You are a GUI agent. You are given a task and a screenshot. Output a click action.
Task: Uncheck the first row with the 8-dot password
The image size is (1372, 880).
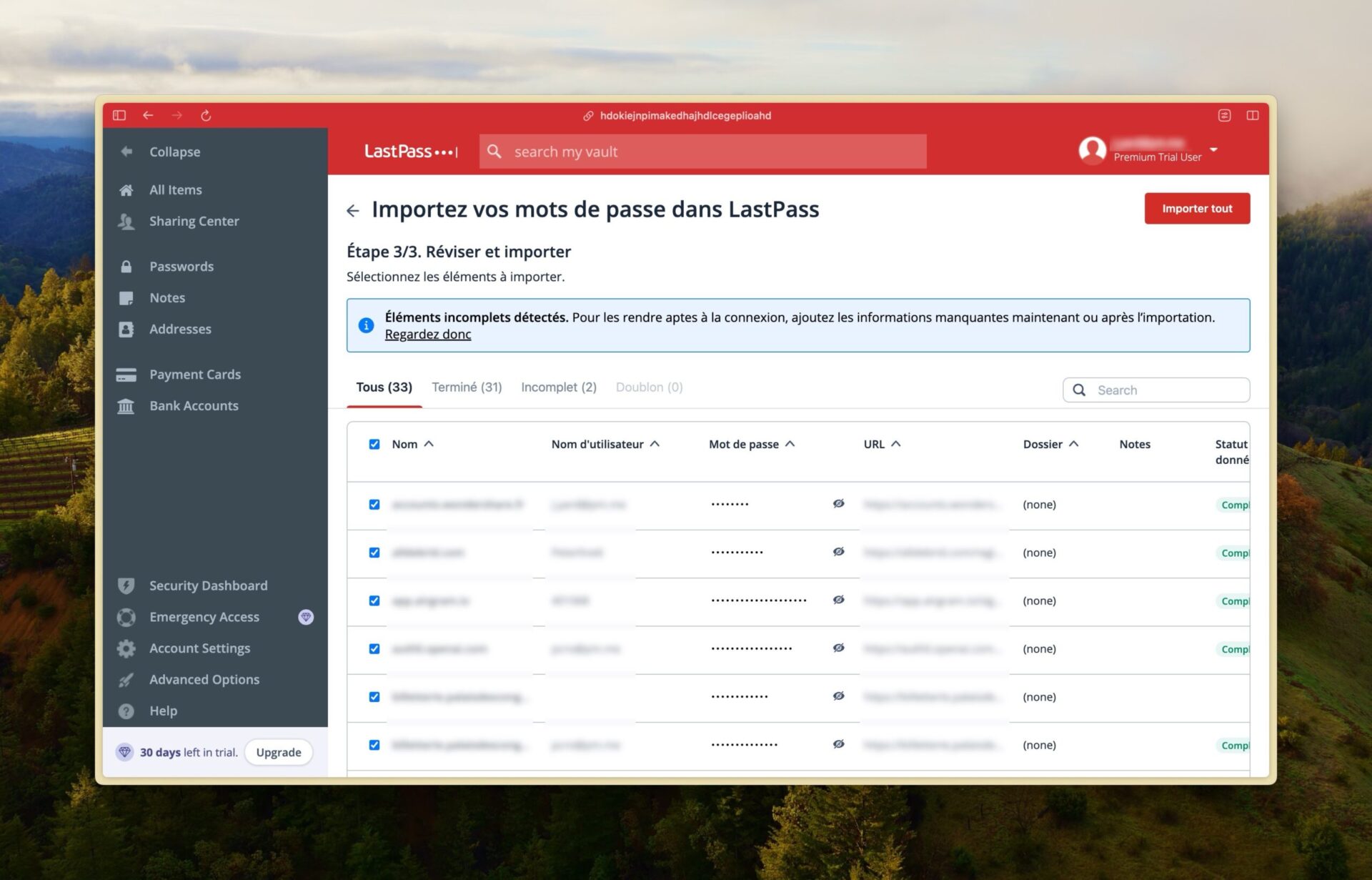click(374, 505)
